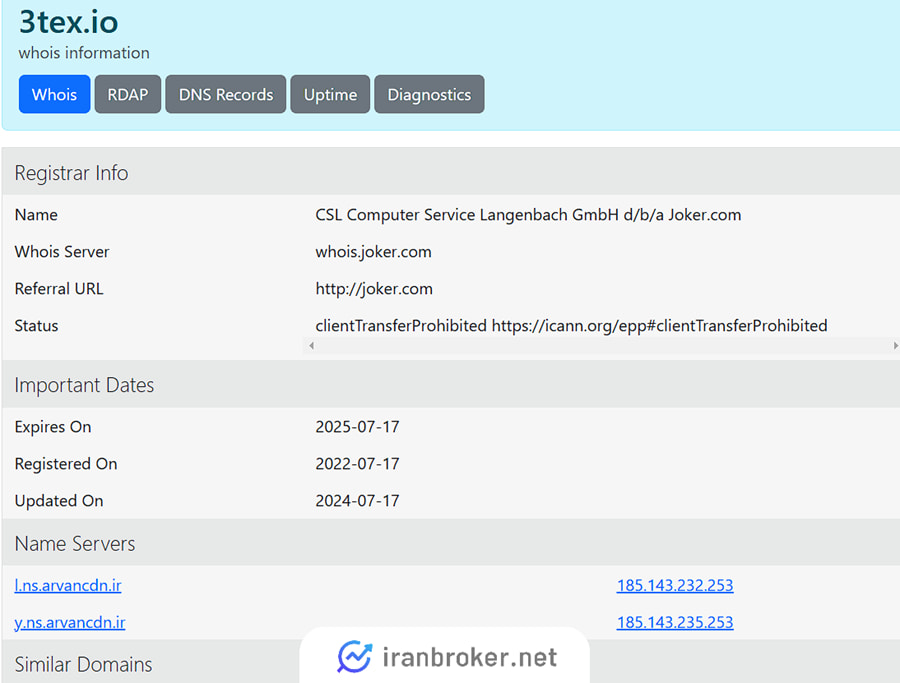Click the 3tex.io domain heading
This screenshot has width=900, height=683.
(69, 22)
